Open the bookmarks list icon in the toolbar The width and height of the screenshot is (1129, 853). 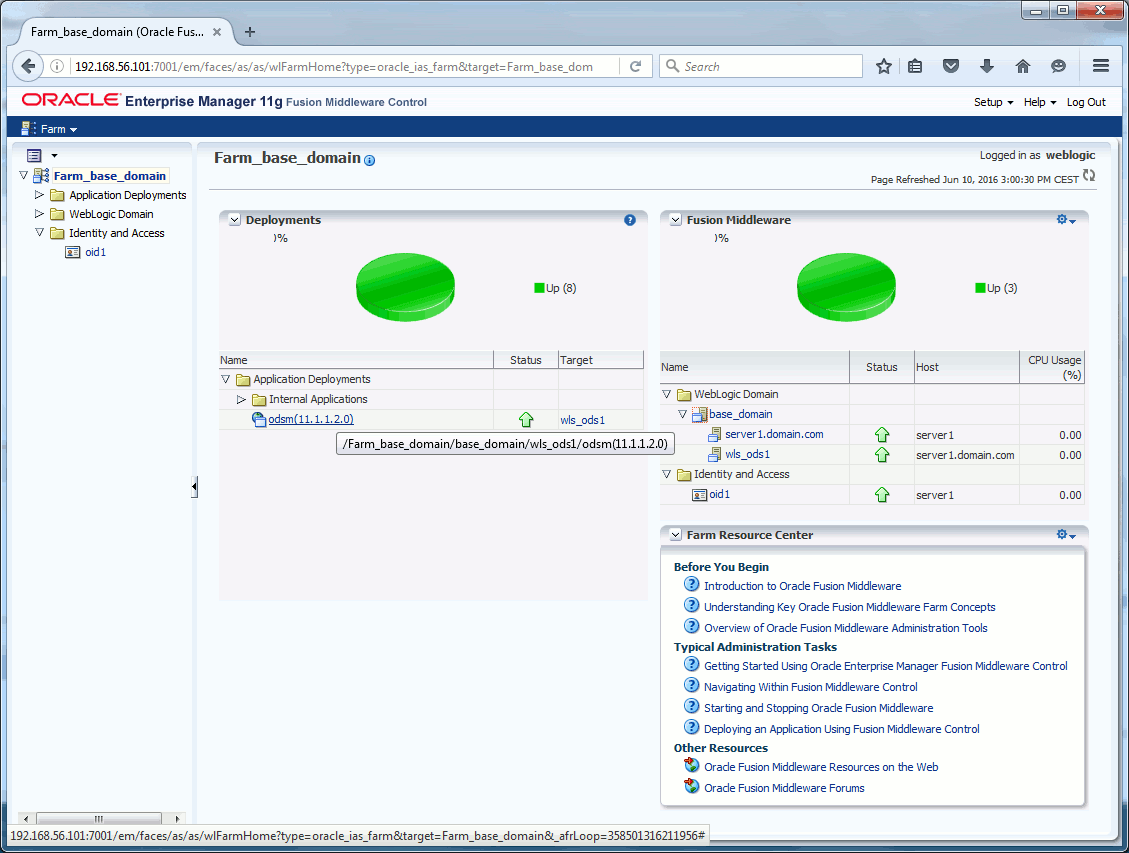click(x=915, y=66)
